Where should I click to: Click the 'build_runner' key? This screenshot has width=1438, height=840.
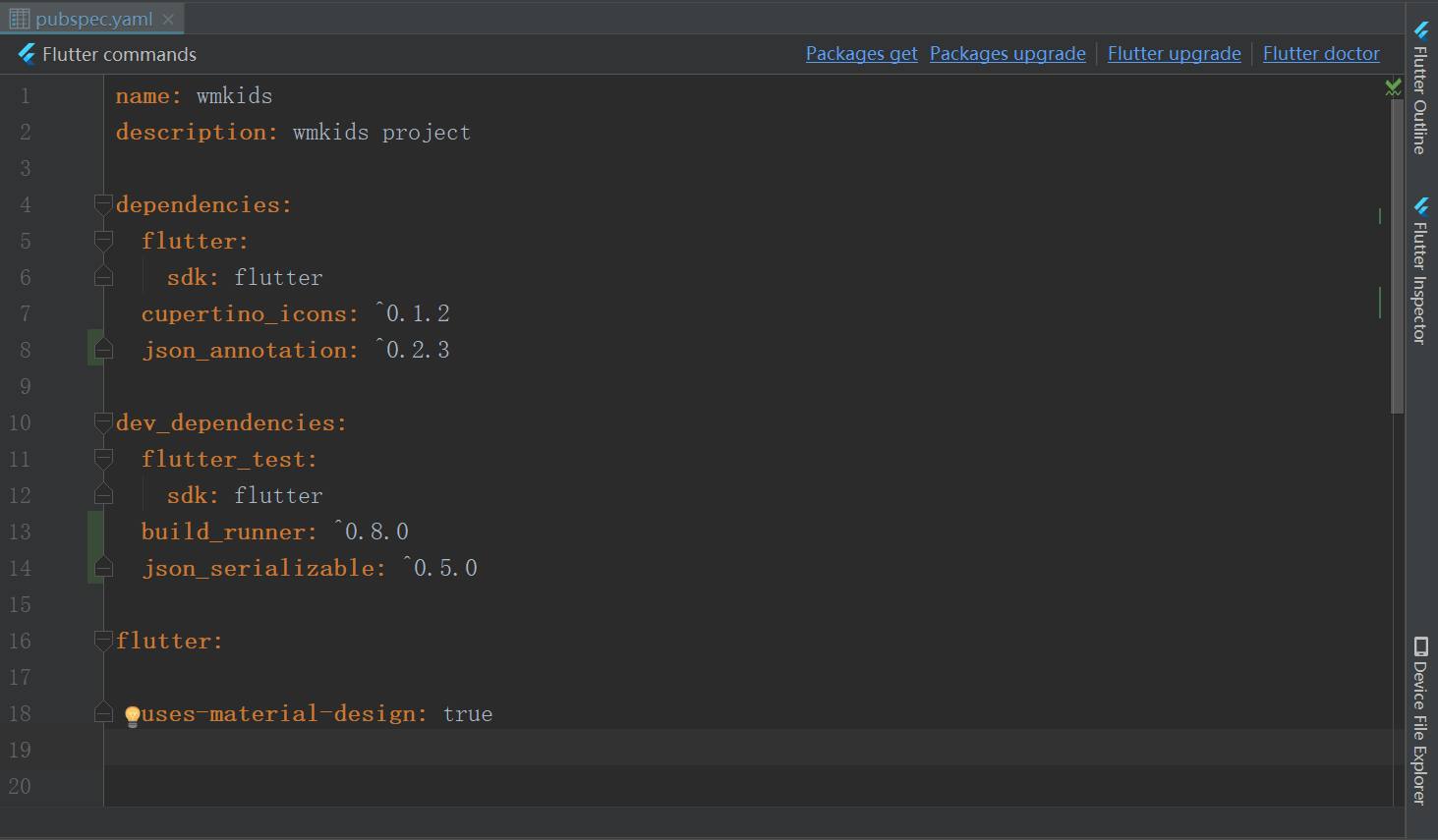point(223,532)
